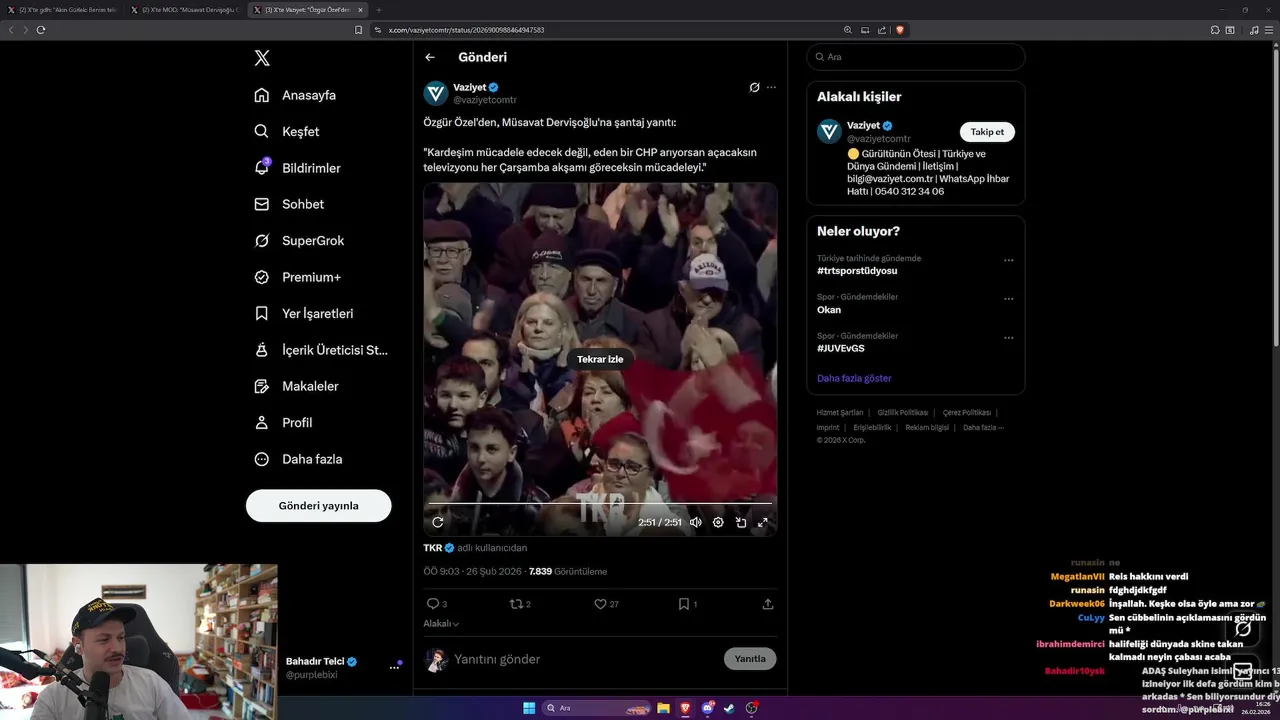Viewport: 1280px width, 720px height.
Task: Open Windows Start menu
Action: pos(529,708)
